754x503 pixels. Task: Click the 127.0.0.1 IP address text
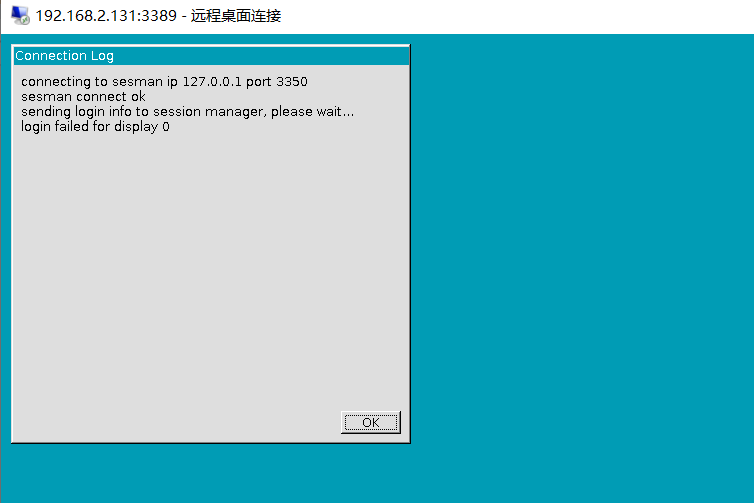pos(212,81)
